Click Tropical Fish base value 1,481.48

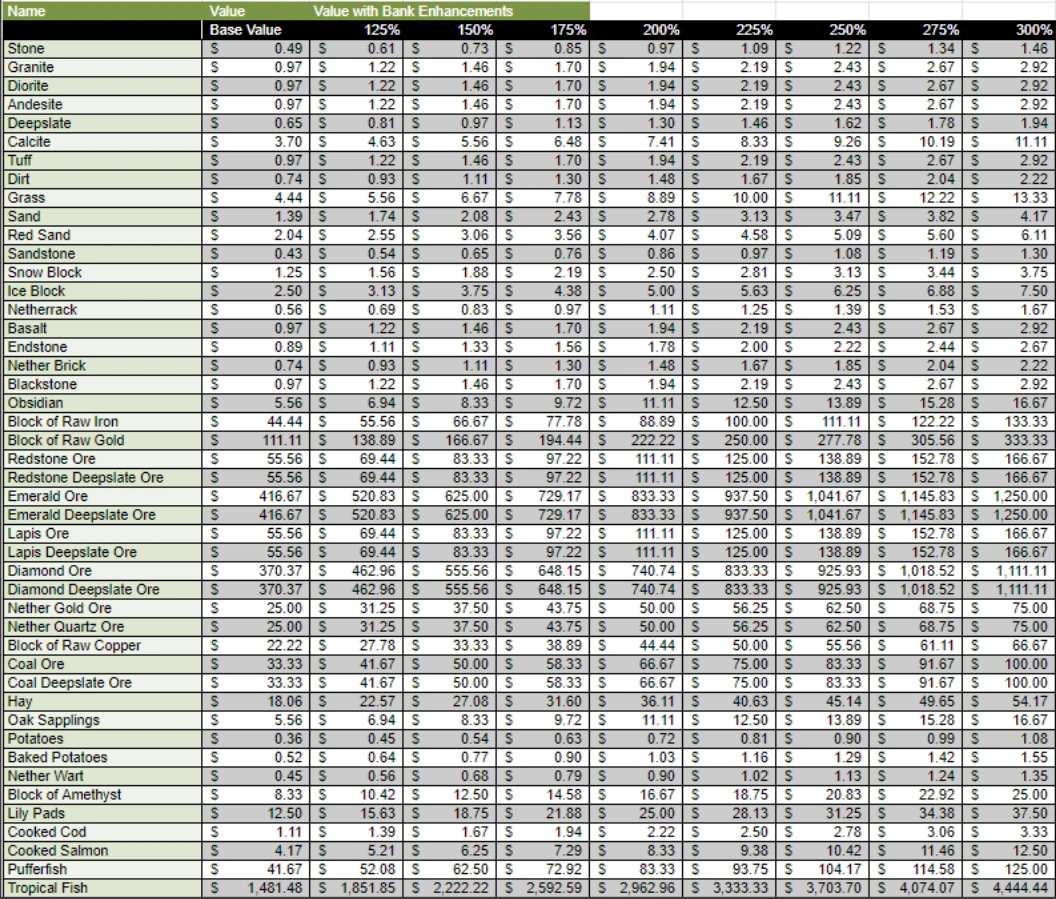[x=256, y=888]
